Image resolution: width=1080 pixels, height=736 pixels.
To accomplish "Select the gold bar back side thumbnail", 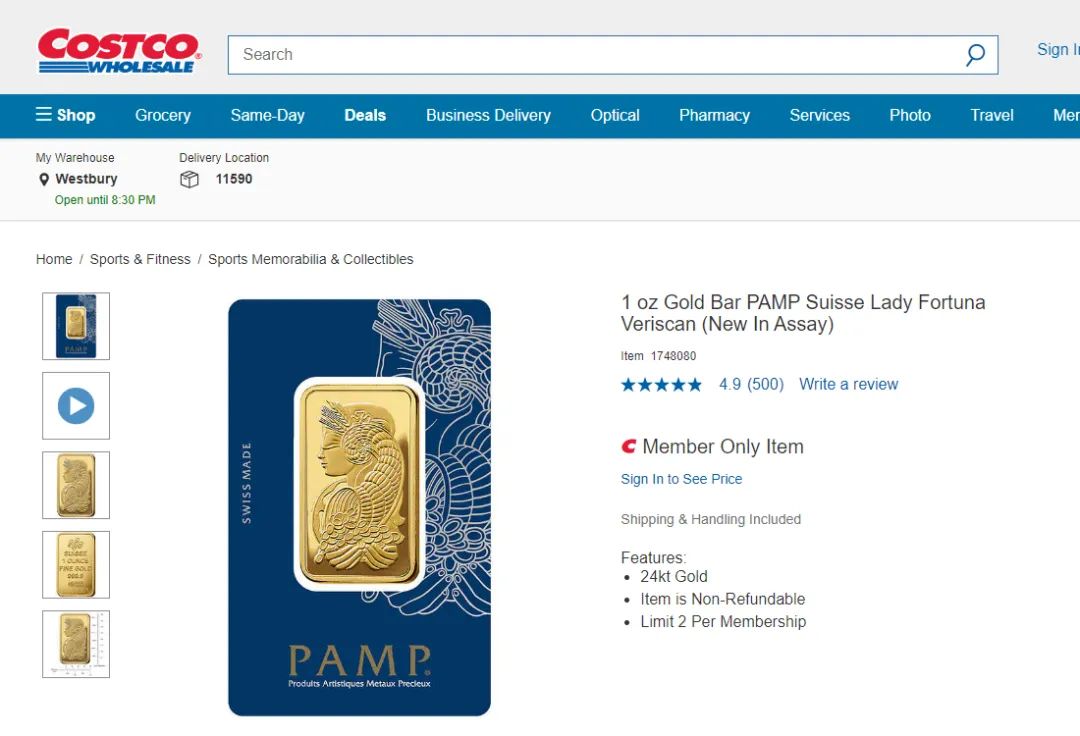I will click(76, 565).
